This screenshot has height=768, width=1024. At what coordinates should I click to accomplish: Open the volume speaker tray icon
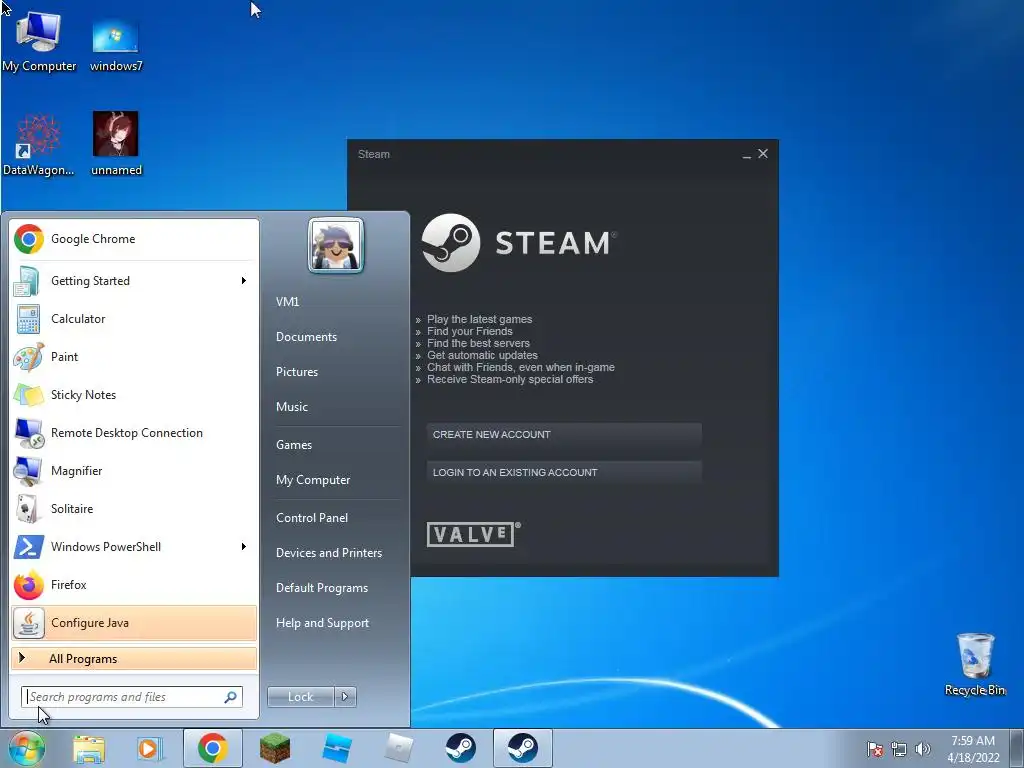[922, 749]
